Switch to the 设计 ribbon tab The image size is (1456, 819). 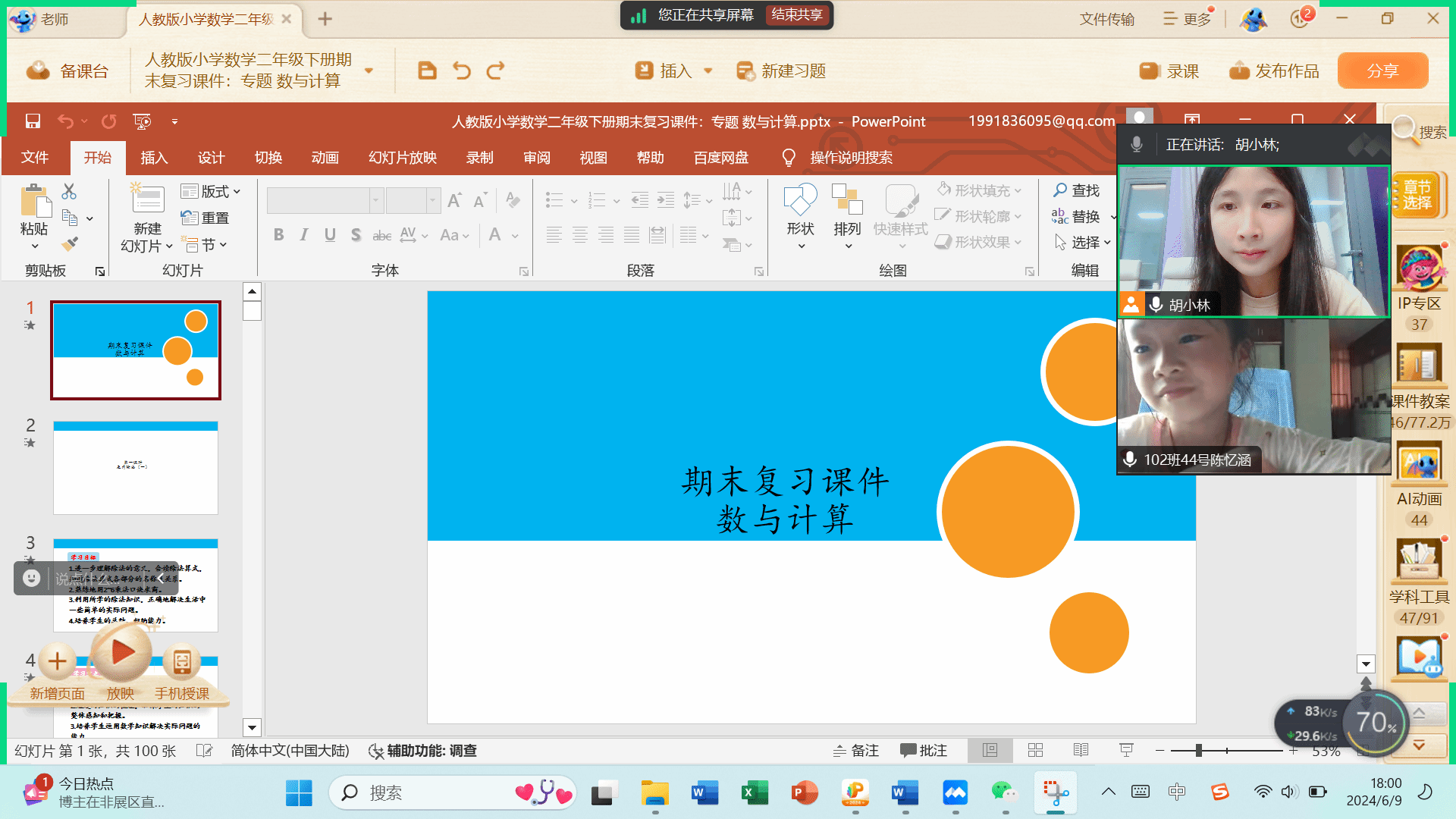pos(211,158)
